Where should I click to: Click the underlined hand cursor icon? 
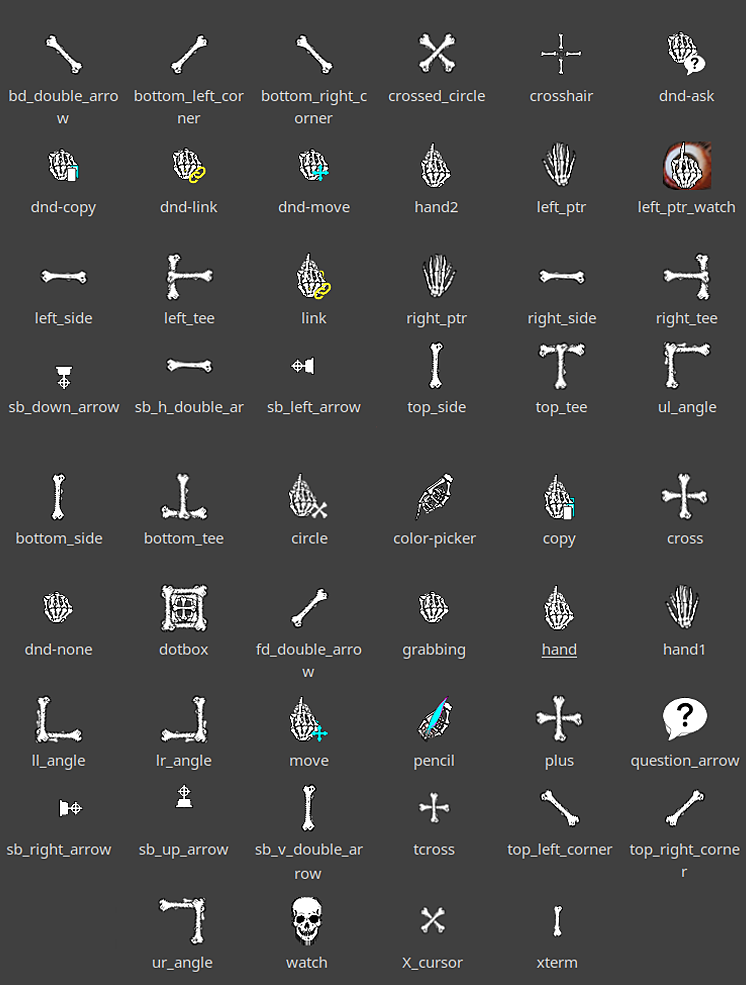(x=559, y=608)
